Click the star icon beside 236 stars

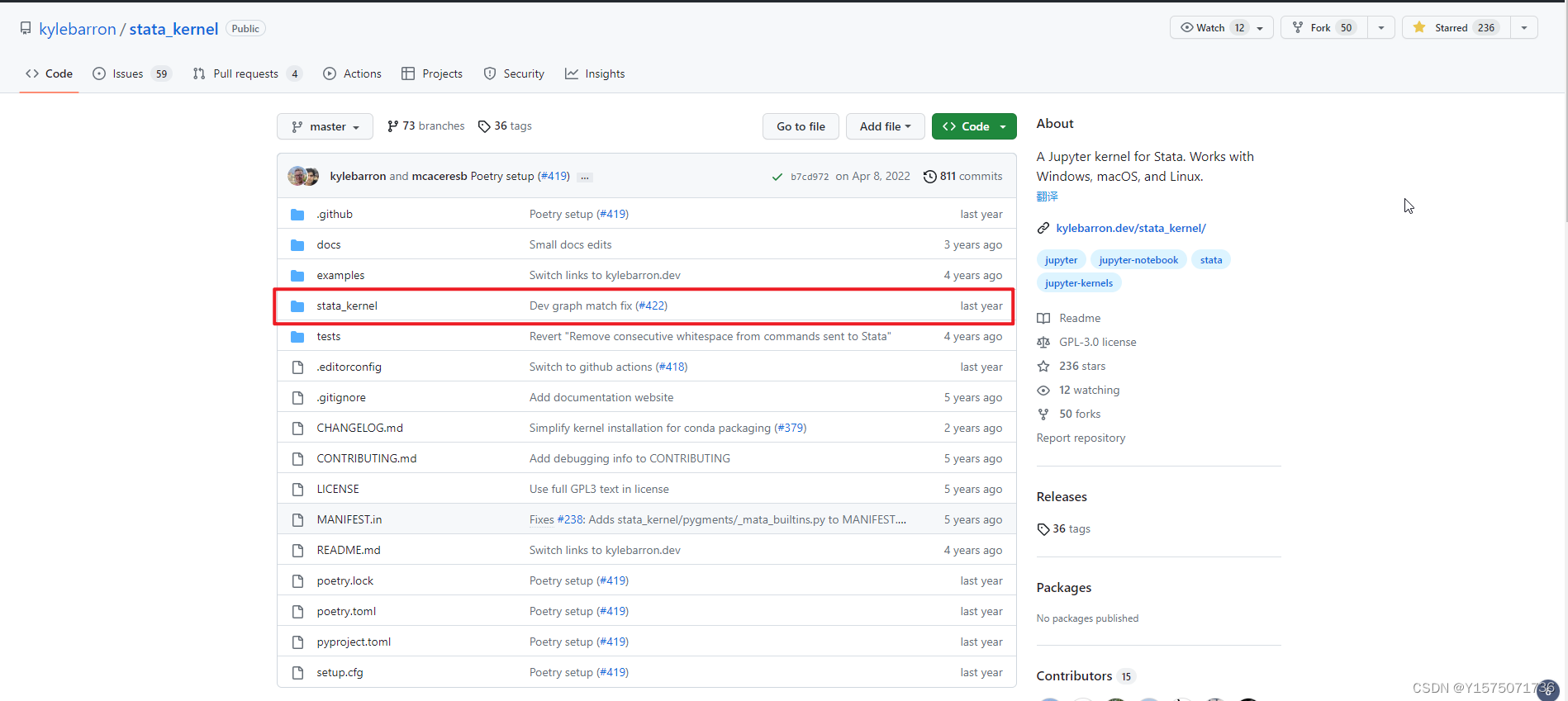tap(1043, 367)
